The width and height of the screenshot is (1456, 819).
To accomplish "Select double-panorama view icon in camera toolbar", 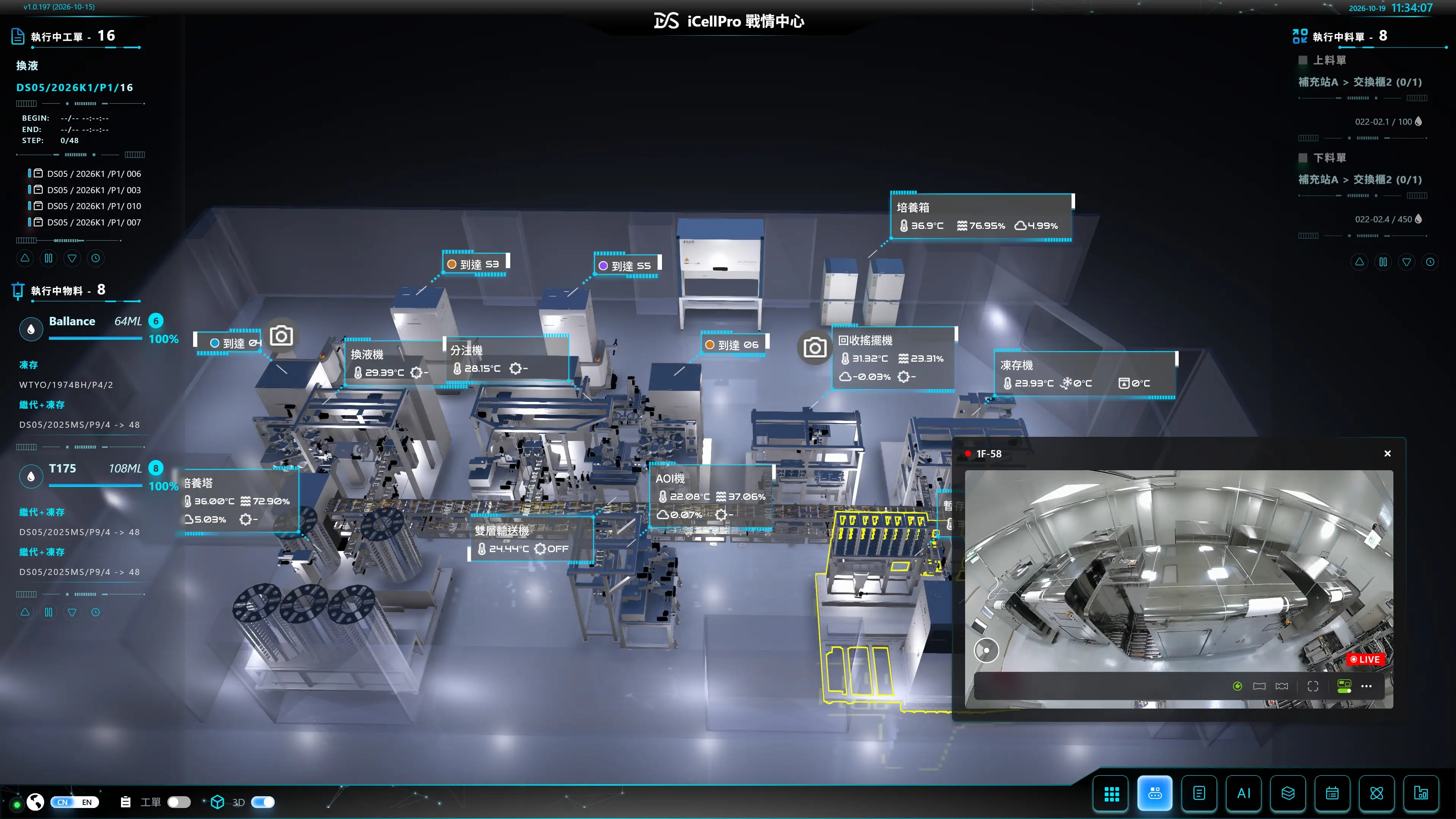I will (1282, 686).
